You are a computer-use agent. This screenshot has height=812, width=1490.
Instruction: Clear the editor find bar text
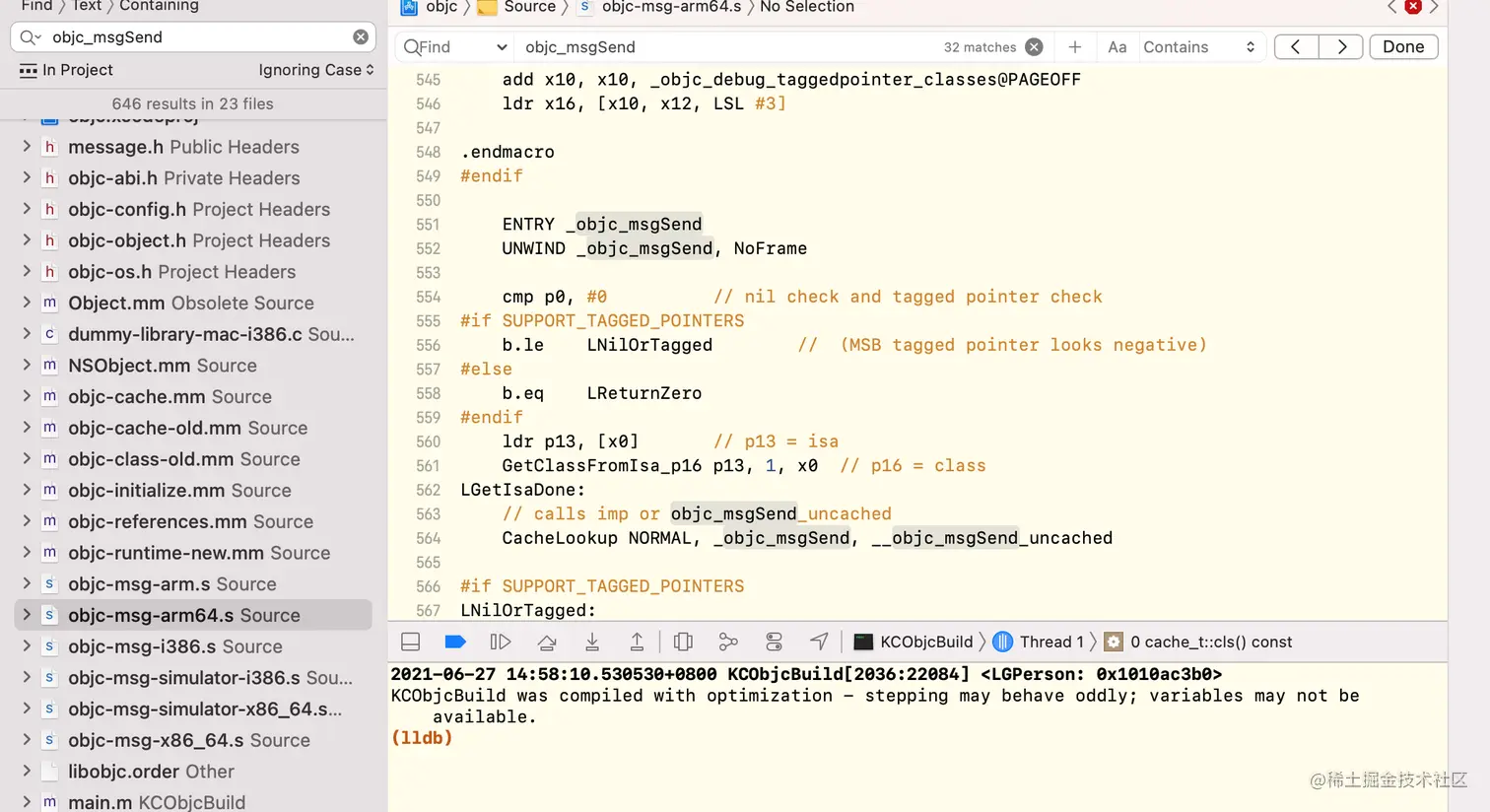point(1034,46)
